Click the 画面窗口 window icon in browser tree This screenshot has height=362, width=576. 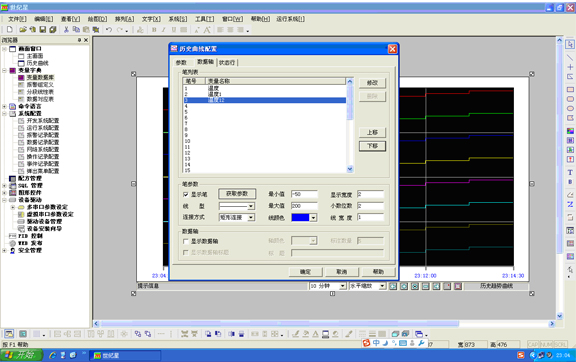tap(12, 49)
